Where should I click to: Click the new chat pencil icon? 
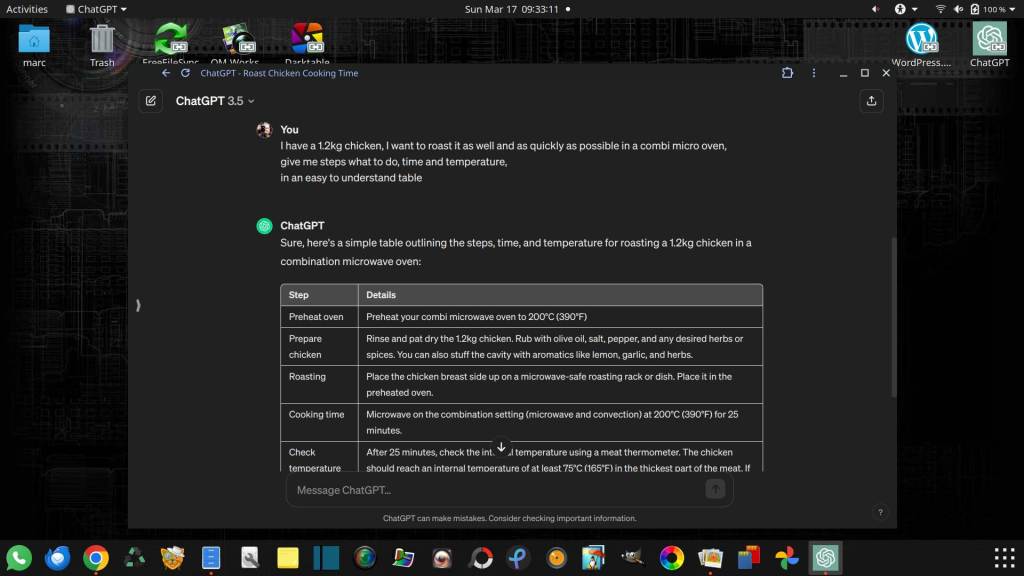pos(151,101)
